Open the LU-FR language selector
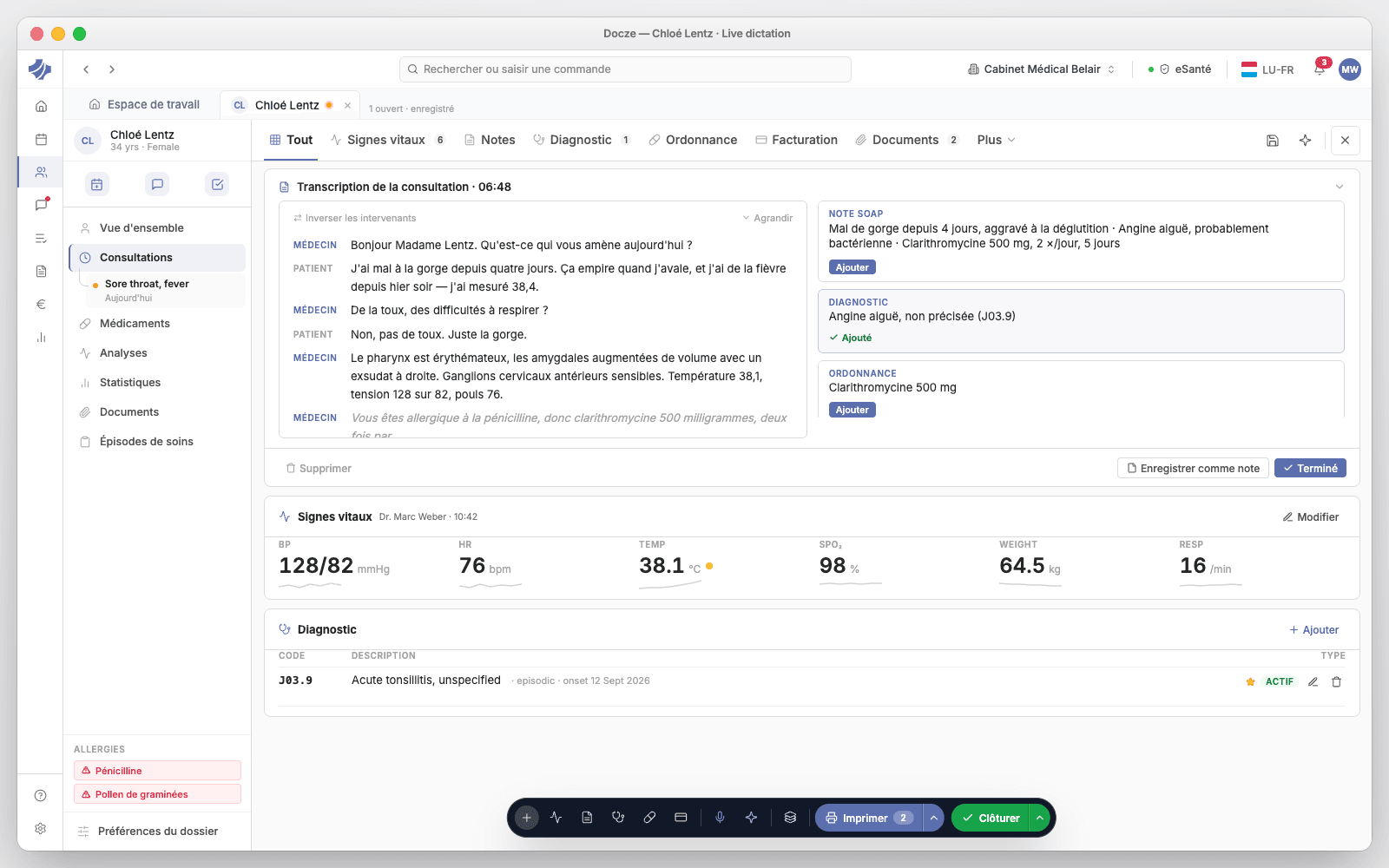The height and width of the screenshot is (868, 1389). pyautogui.click(x=1267, y=69)
